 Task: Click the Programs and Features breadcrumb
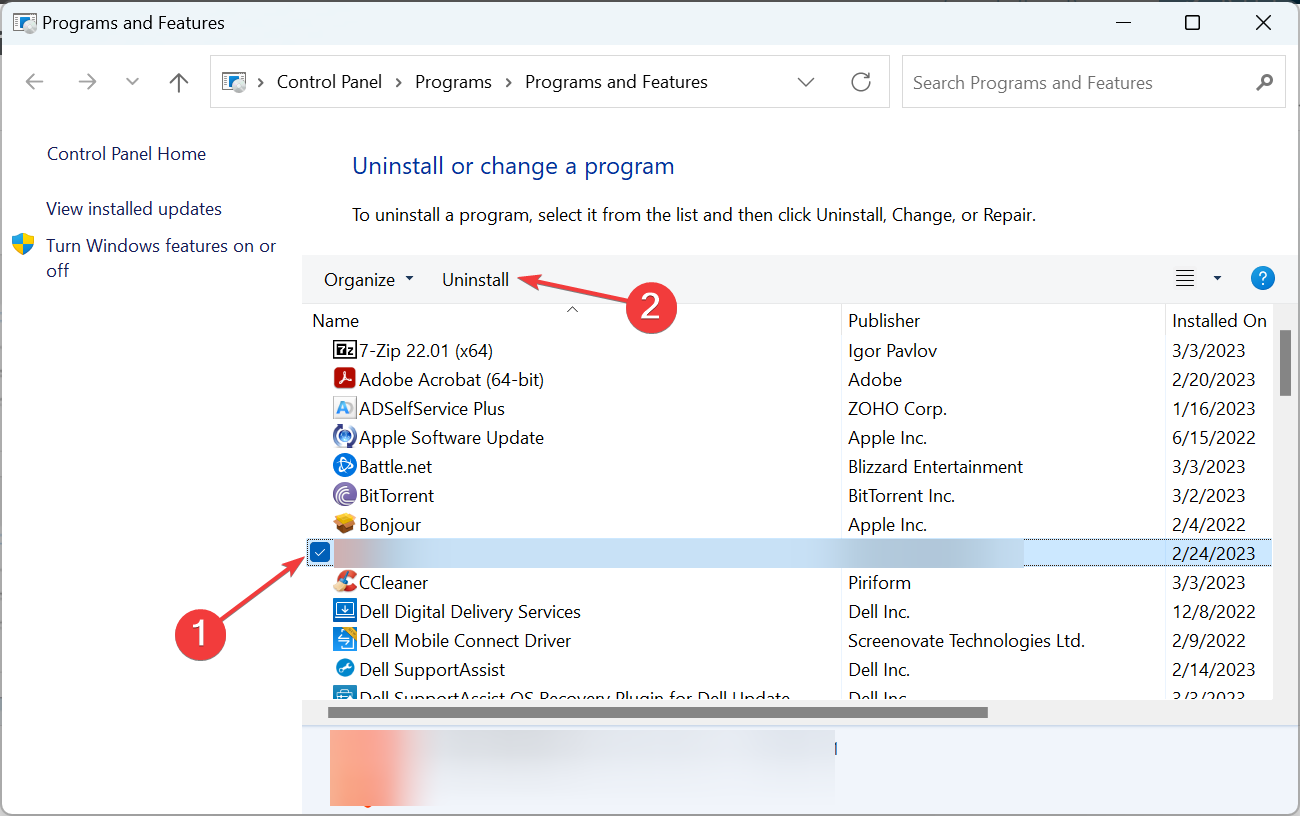[616, 82]
